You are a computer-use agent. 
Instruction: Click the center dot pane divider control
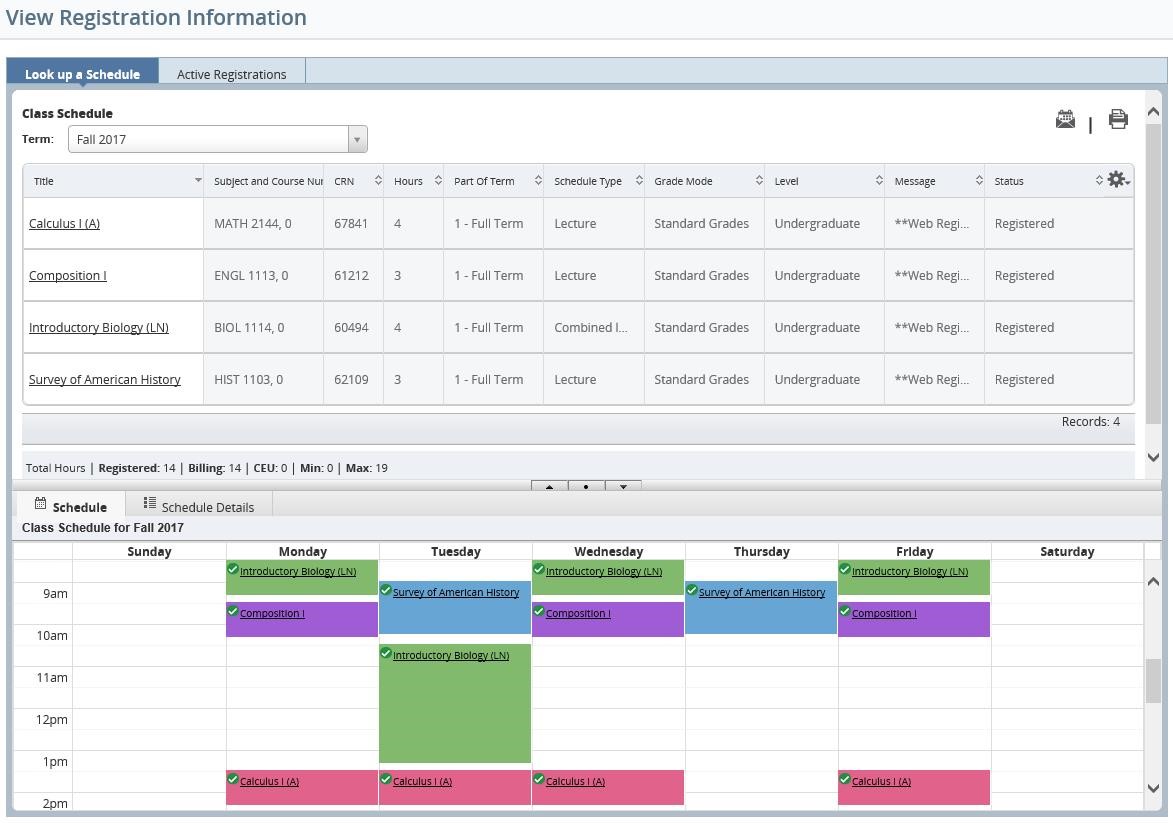(x=586, y=487)
